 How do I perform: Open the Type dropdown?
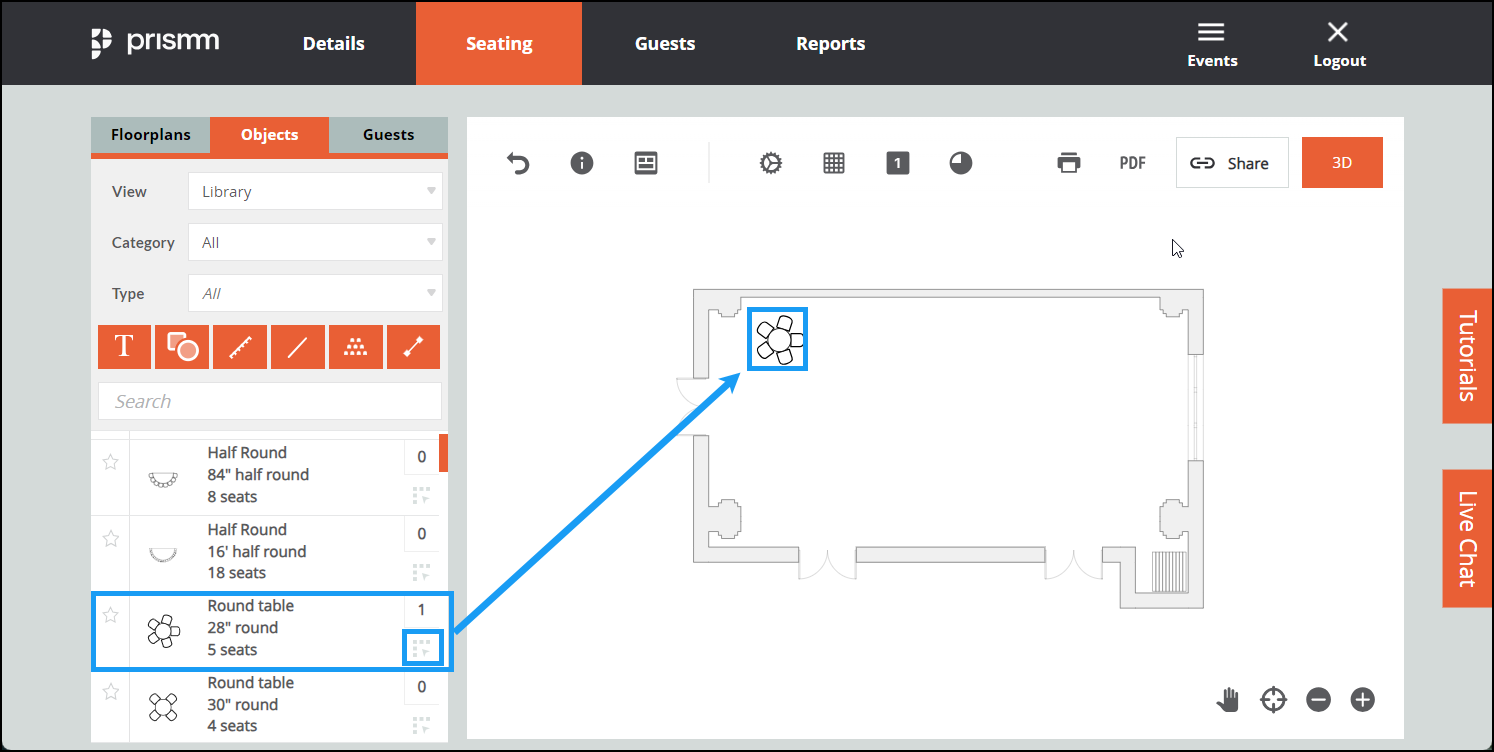coord(315,293)
